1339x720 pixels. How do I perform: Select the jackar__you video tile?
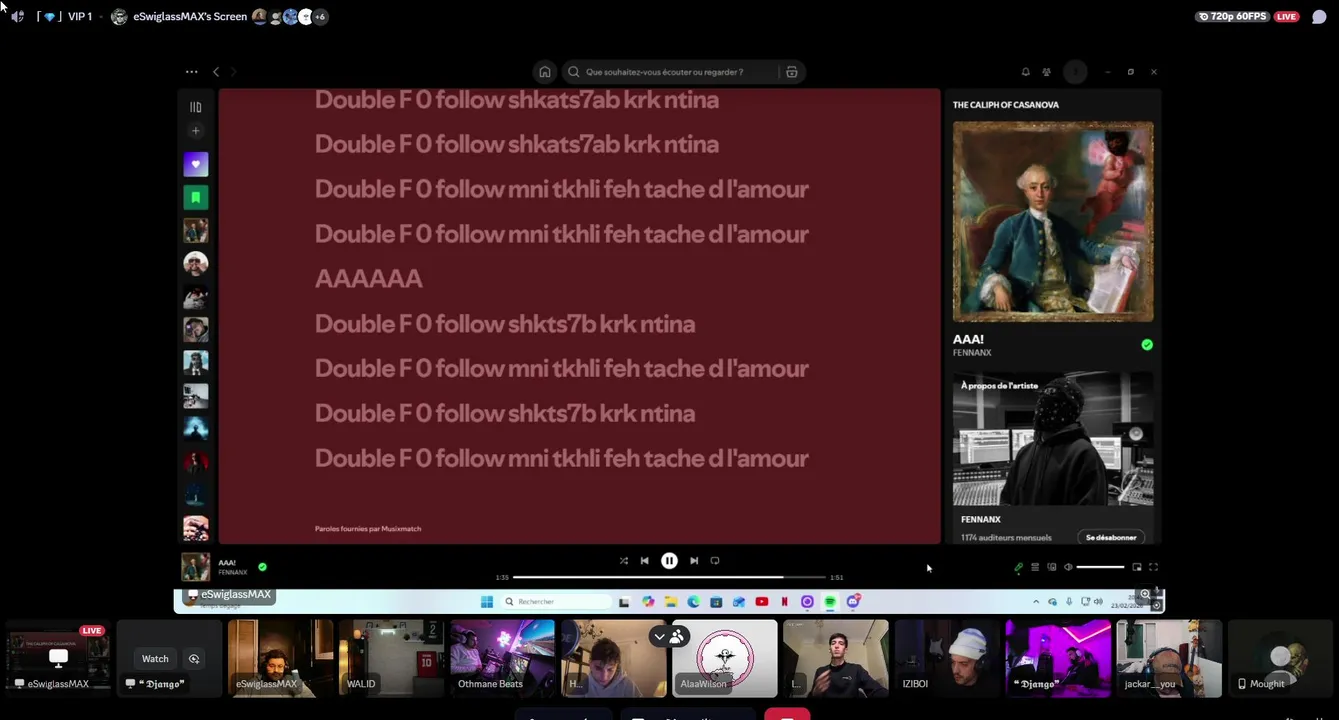[1169, 658]
